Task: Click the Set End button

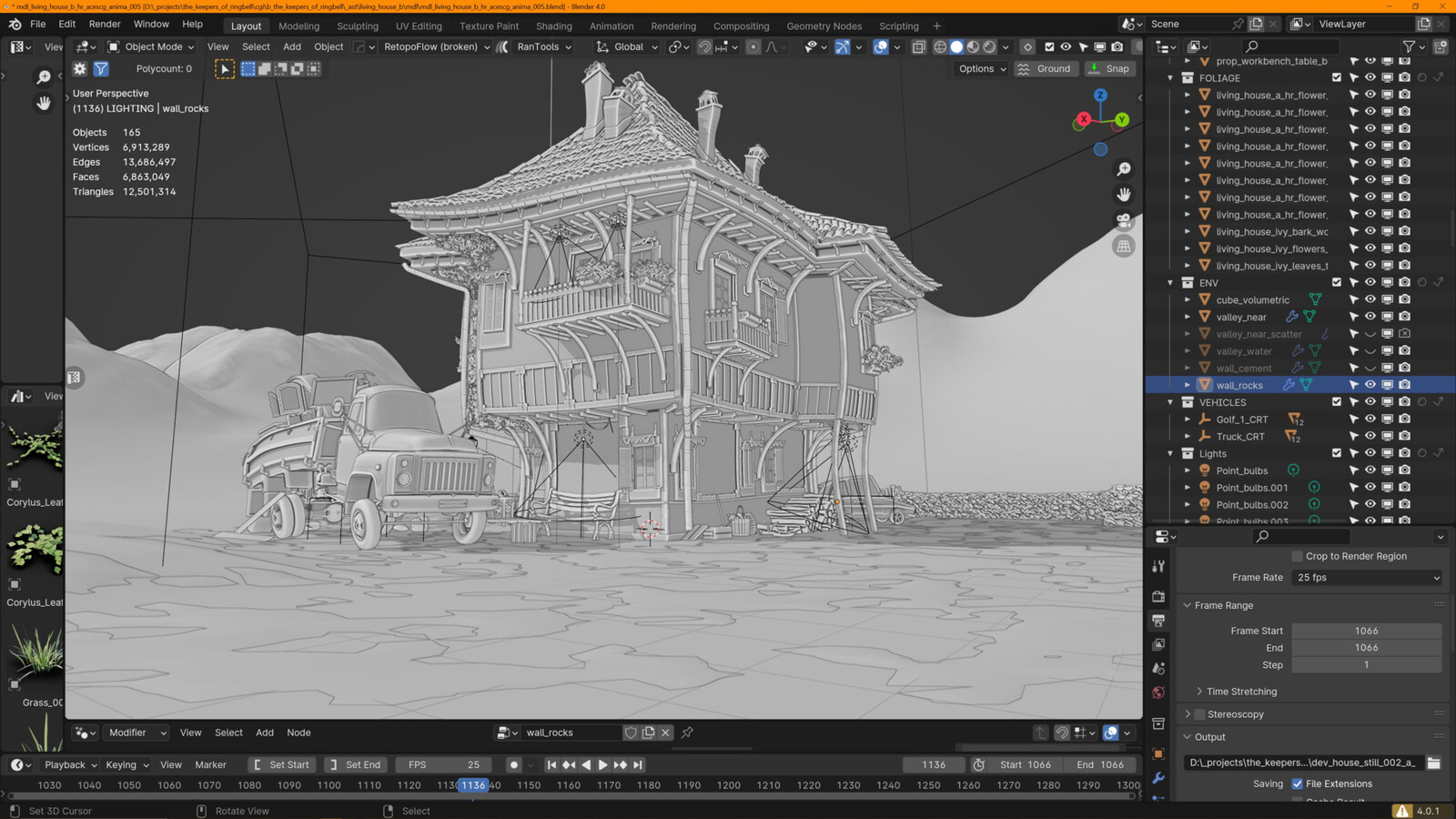Action: (356, 765)
